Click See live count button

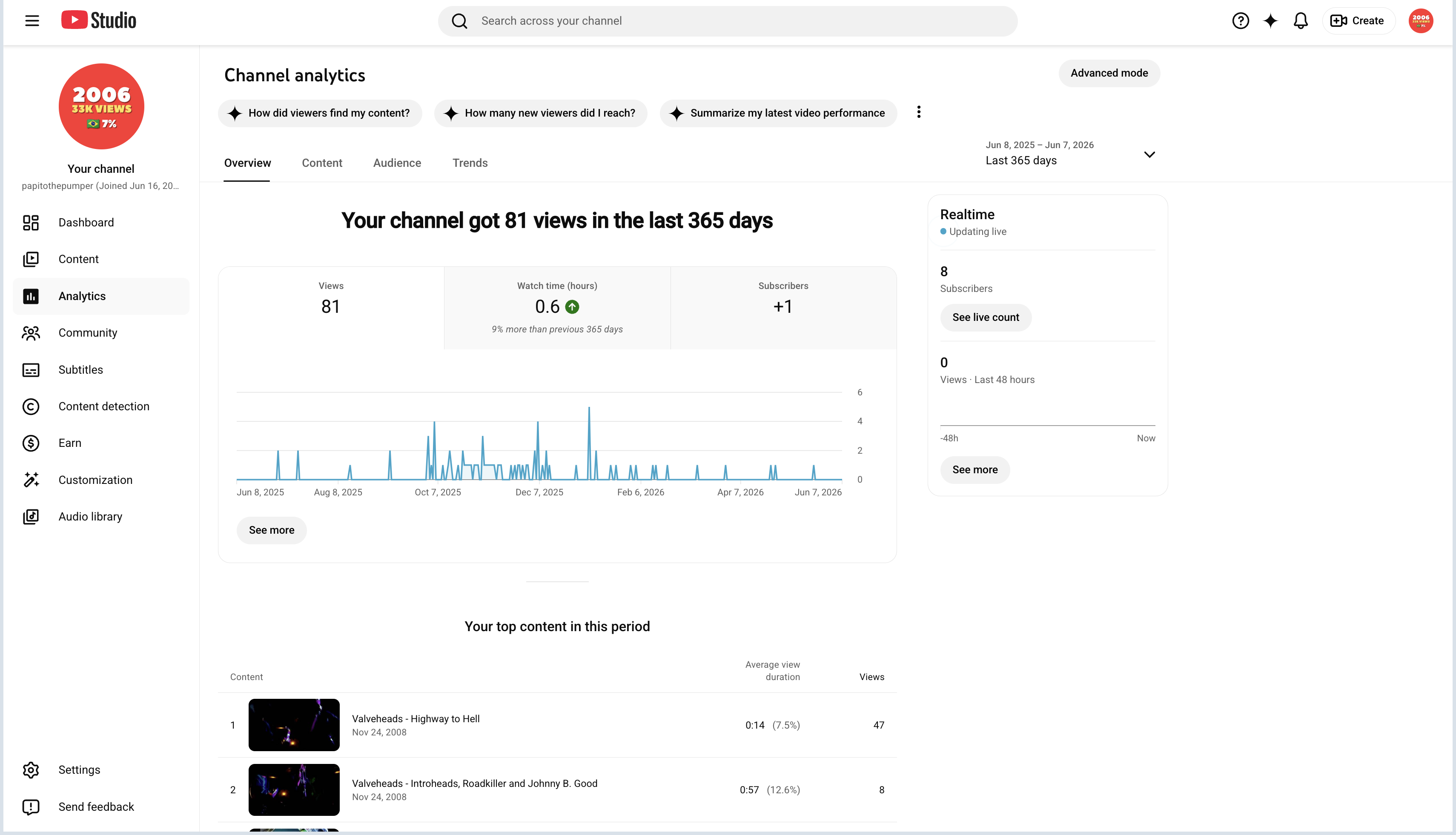pyautogui.click(x=986, y=318)
